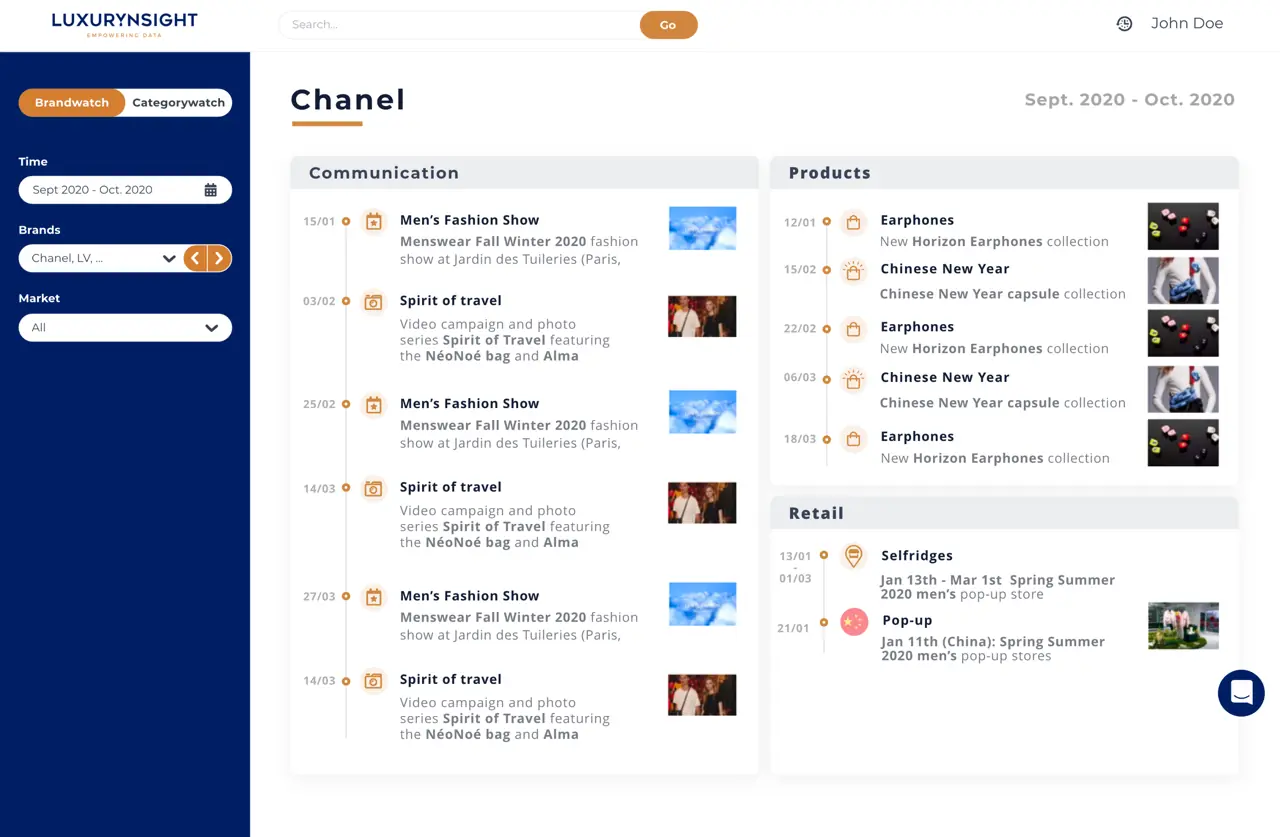Open the Time date range picker
The height and width of the screenshot is (837, 1280).
tap(110, 190)
